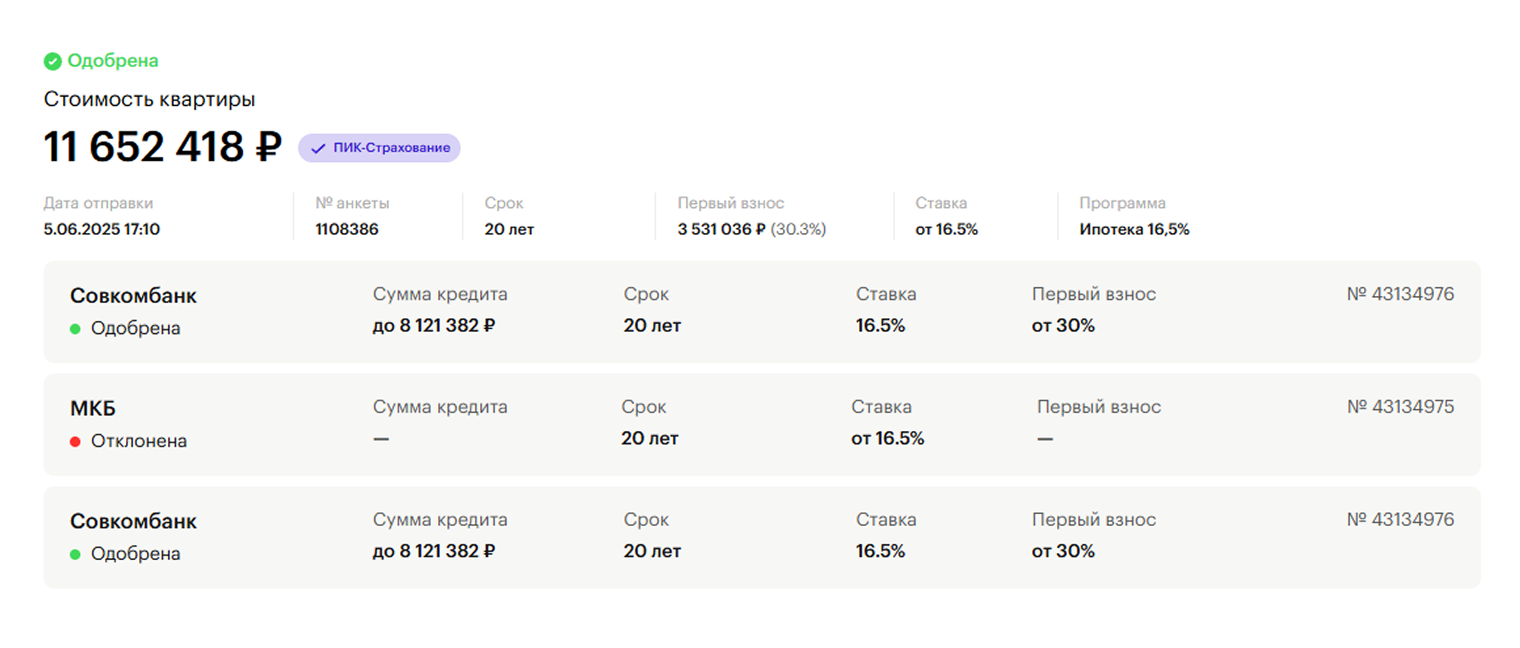Expand the Совкомбанк application card

760,311
